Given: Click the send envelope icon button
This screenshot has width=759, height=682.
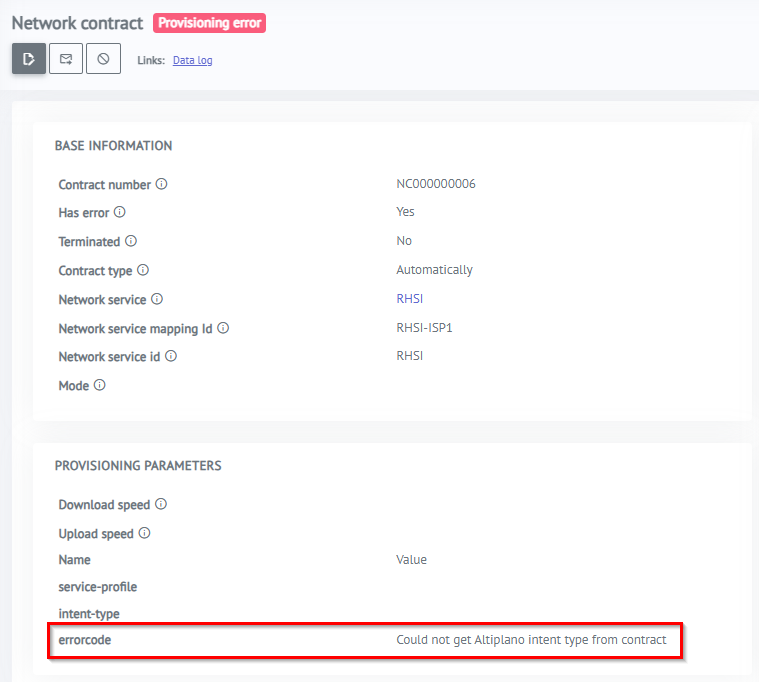Looking at the screenshot, I should point(66,59).
